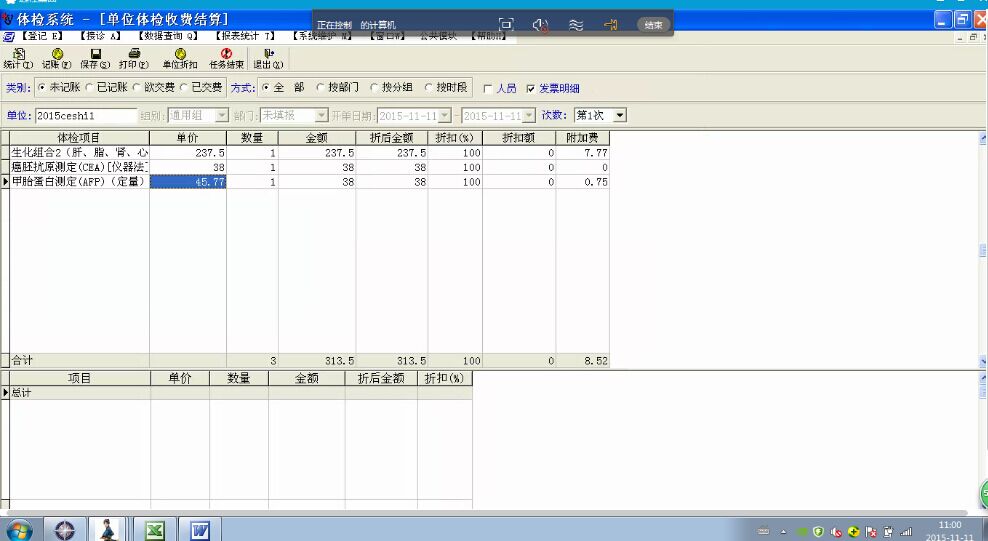This screenshot has height=541, width=988.
Task: Click the 记账 toolbar icon
Action: coord(57,59)
